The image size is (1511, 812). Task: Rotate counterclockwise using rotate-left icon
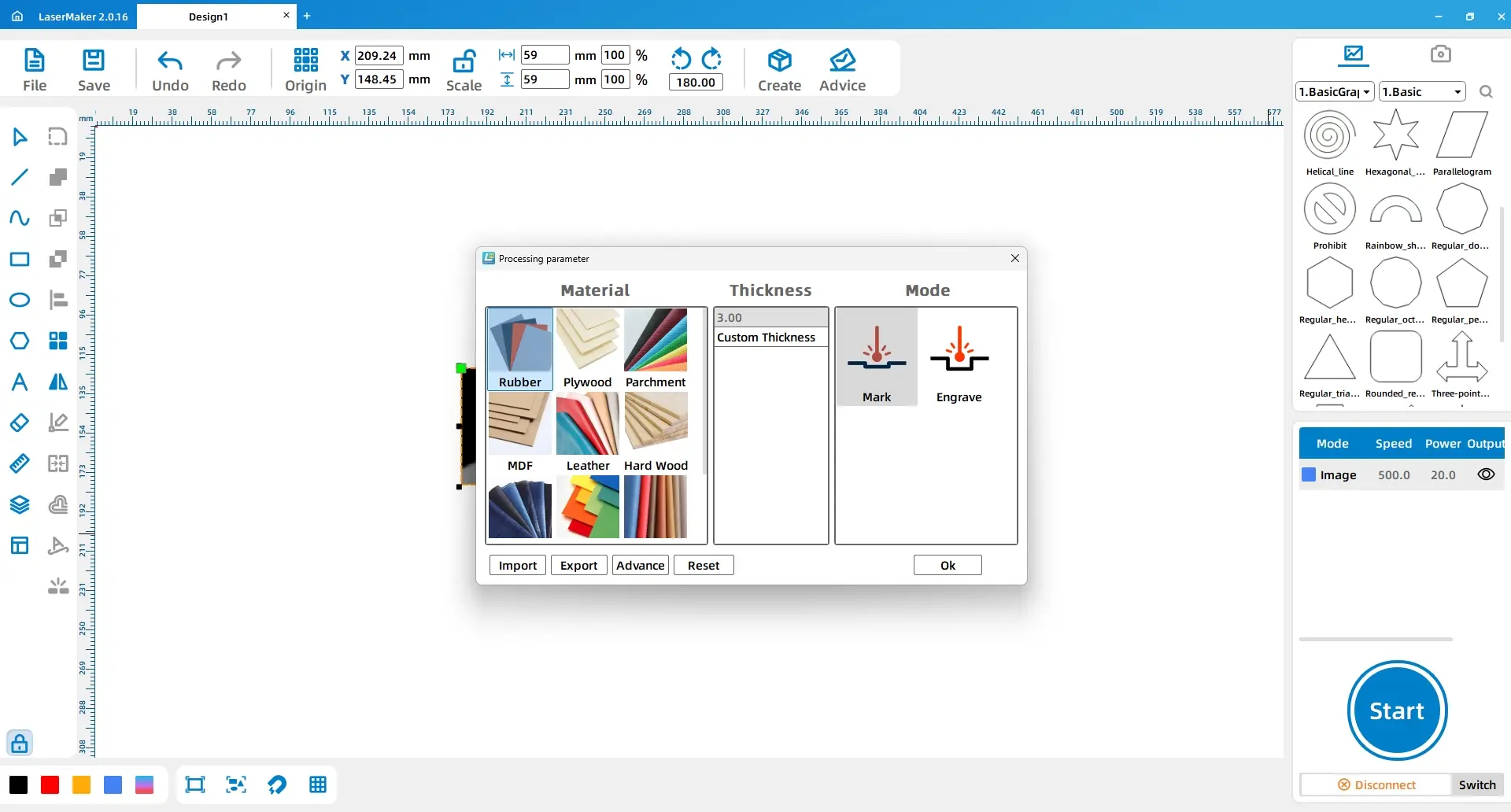[681, 59]
